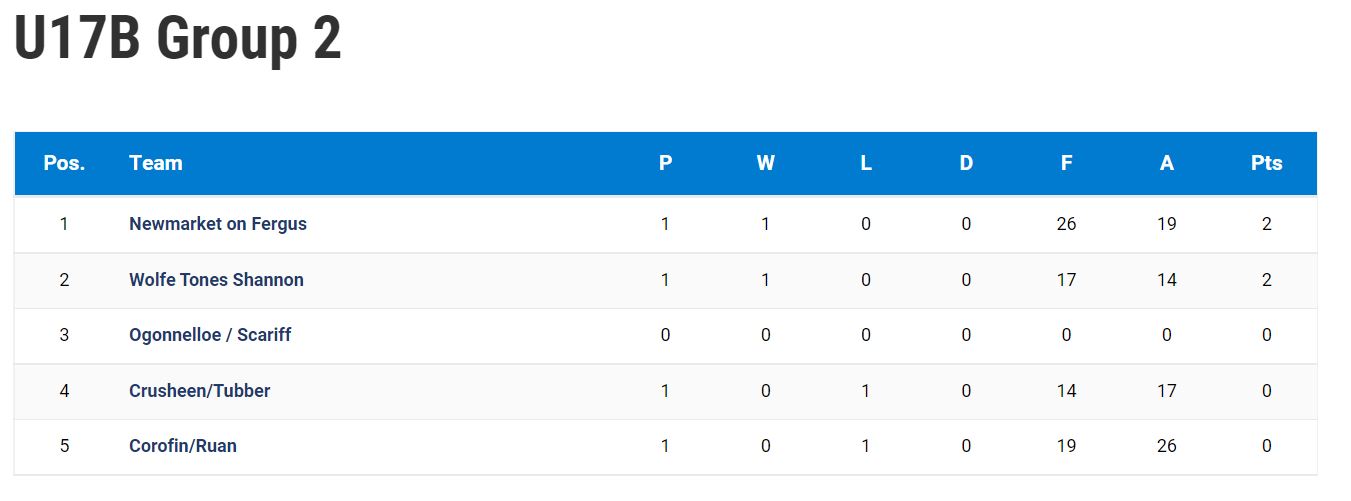Click the Team column header

pyautogui.click(x=156, y=163)
